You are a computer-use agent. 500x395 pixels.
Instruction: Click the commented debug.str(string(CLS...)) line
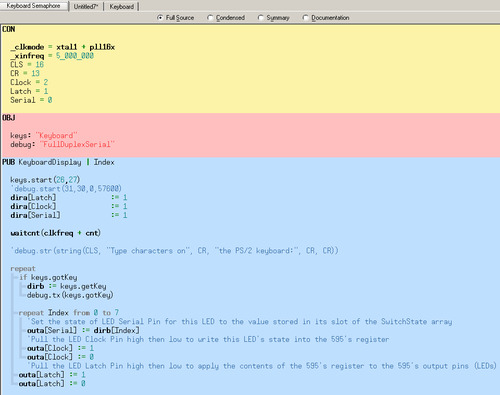(175, 251)
